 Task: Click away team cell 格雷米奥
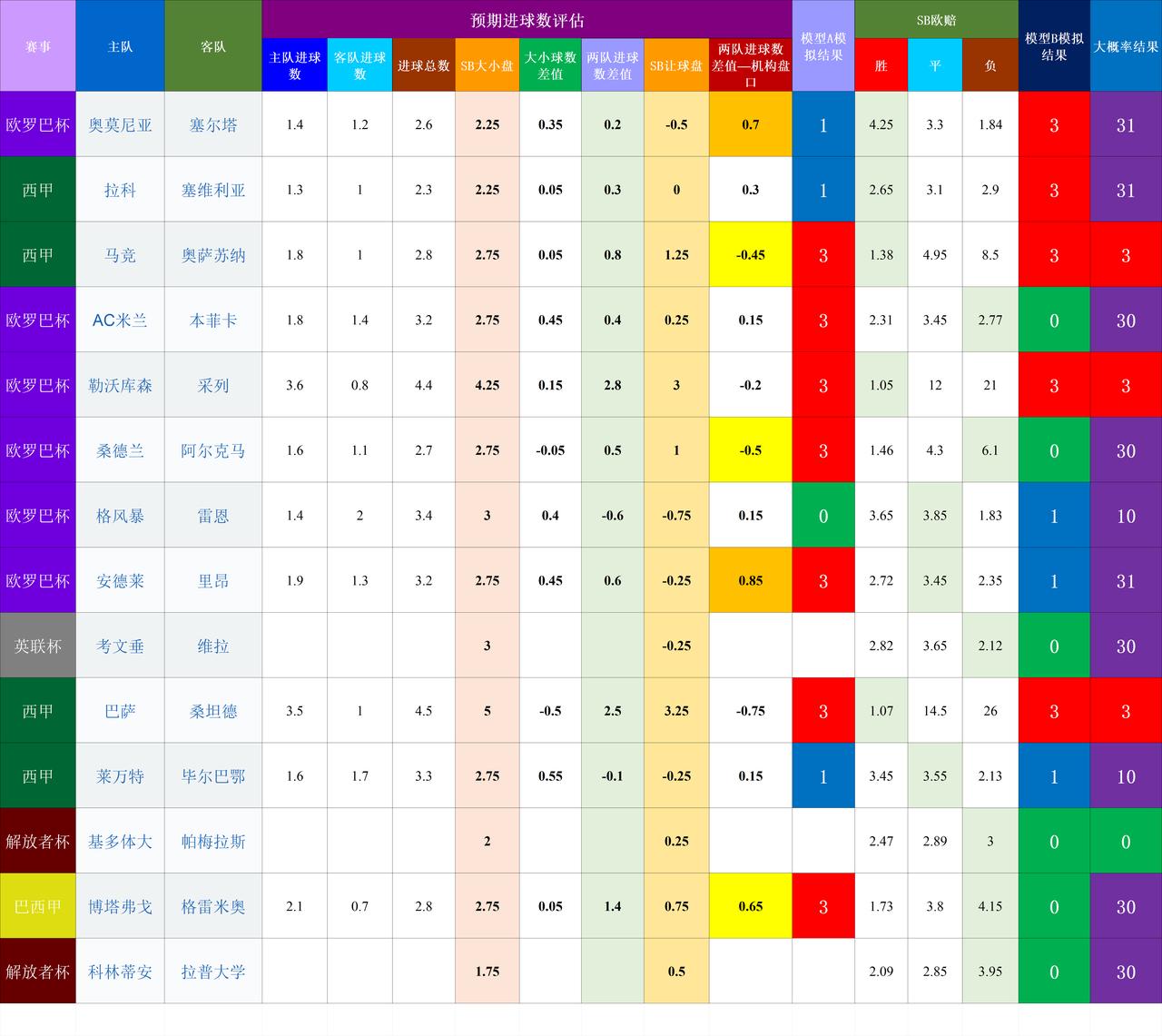[213, 906]
